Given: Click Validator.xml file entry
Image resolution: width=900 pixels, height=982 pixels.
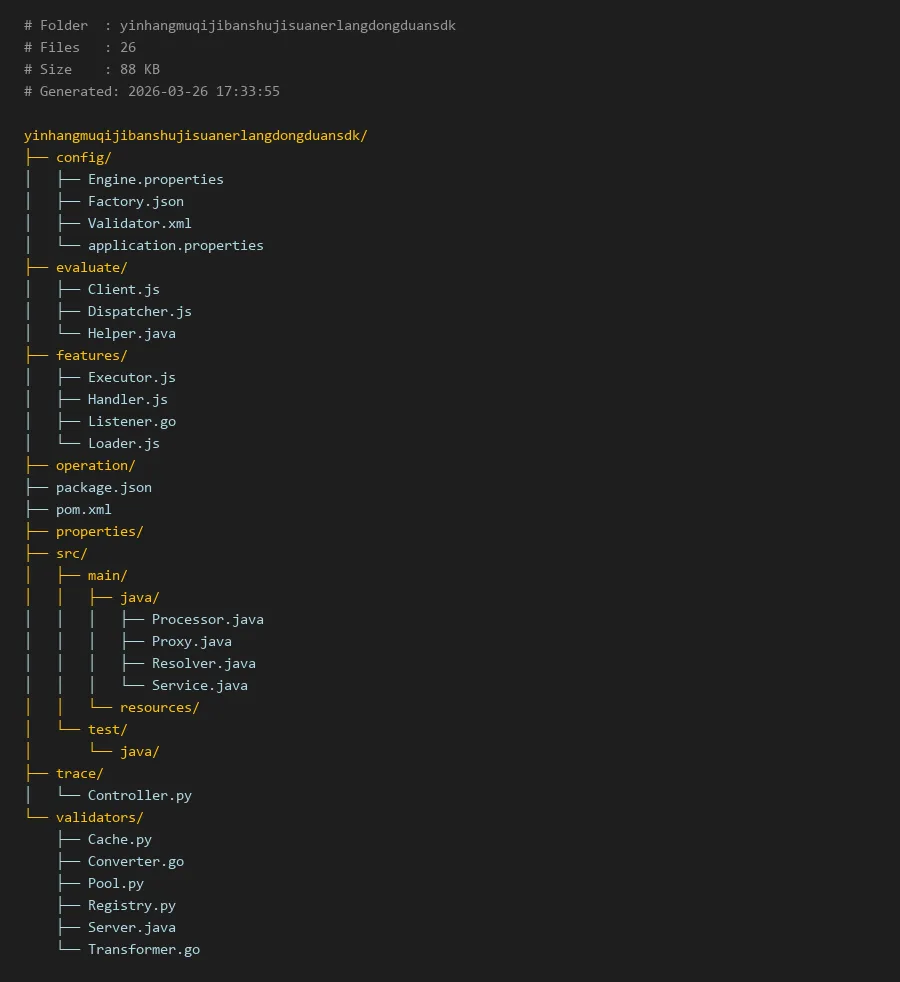Looking at the screenshot, I should 139,223.
